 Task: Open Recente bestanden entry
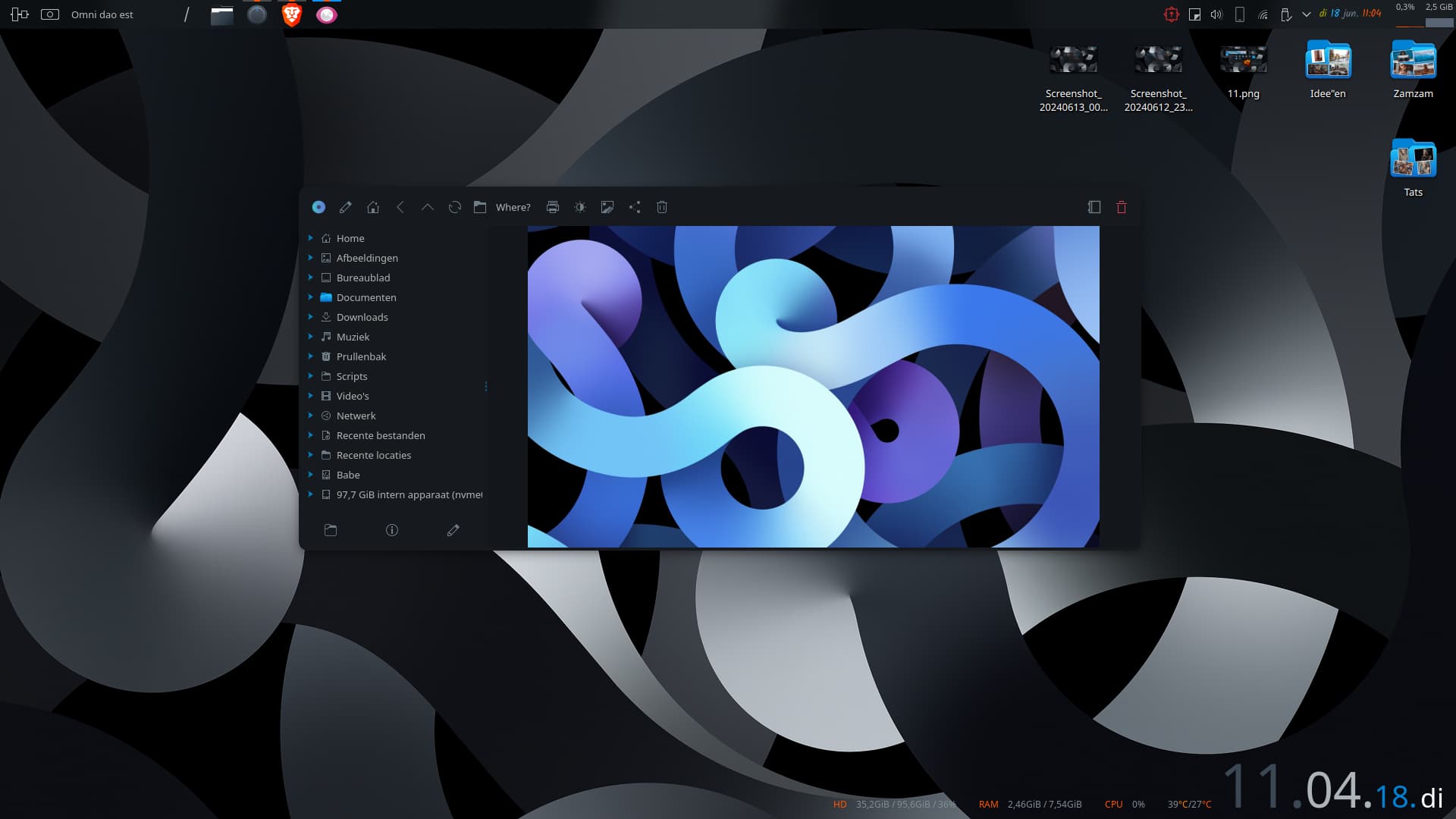click(x=381, y=435)
